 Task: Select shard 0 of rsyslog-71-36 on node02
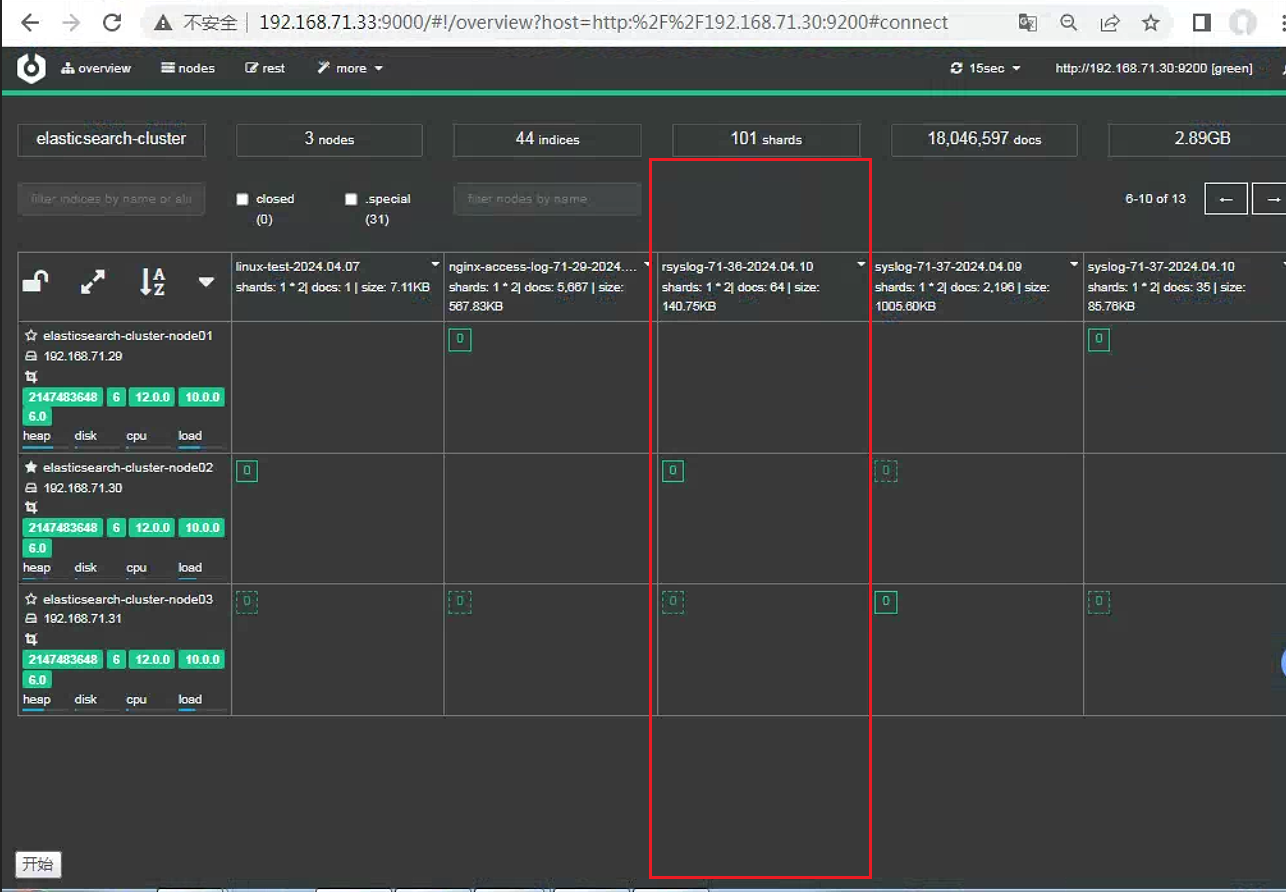tap(673, 471)
